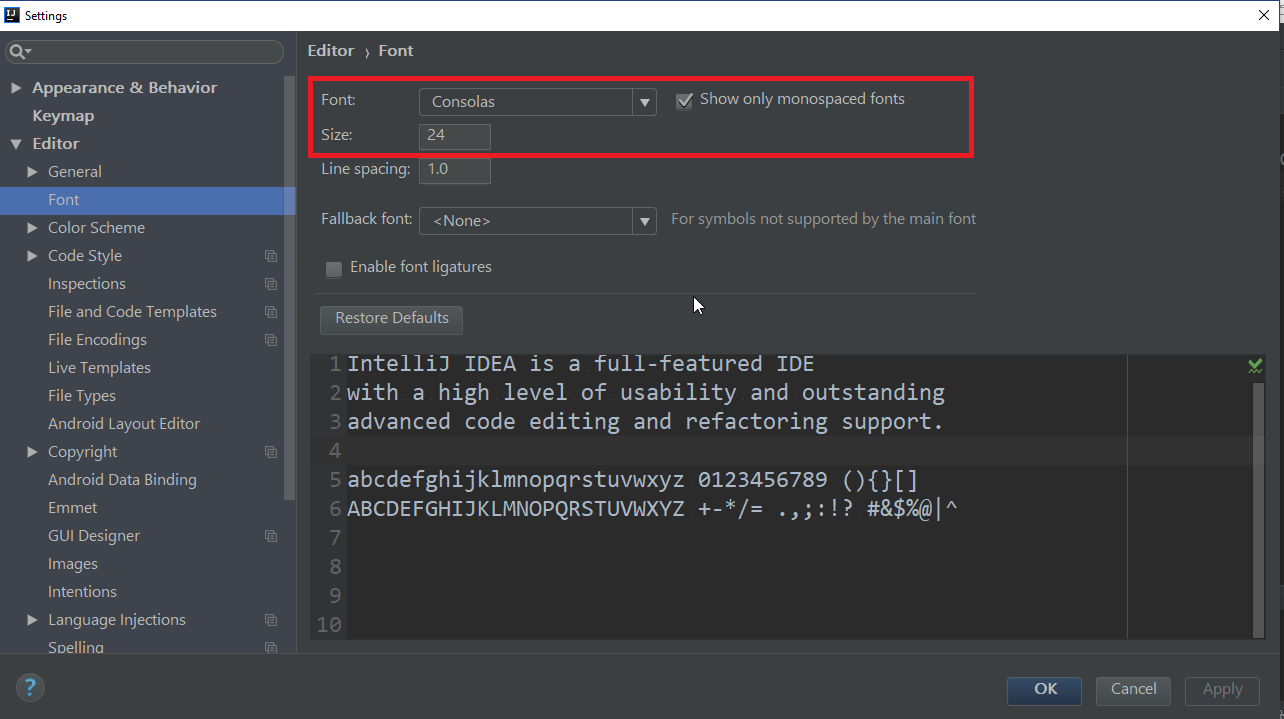Click the shared-settings icon beside GUI Designer
Viewport: 1284px width, 719px height.
click(x=270, y=536)
